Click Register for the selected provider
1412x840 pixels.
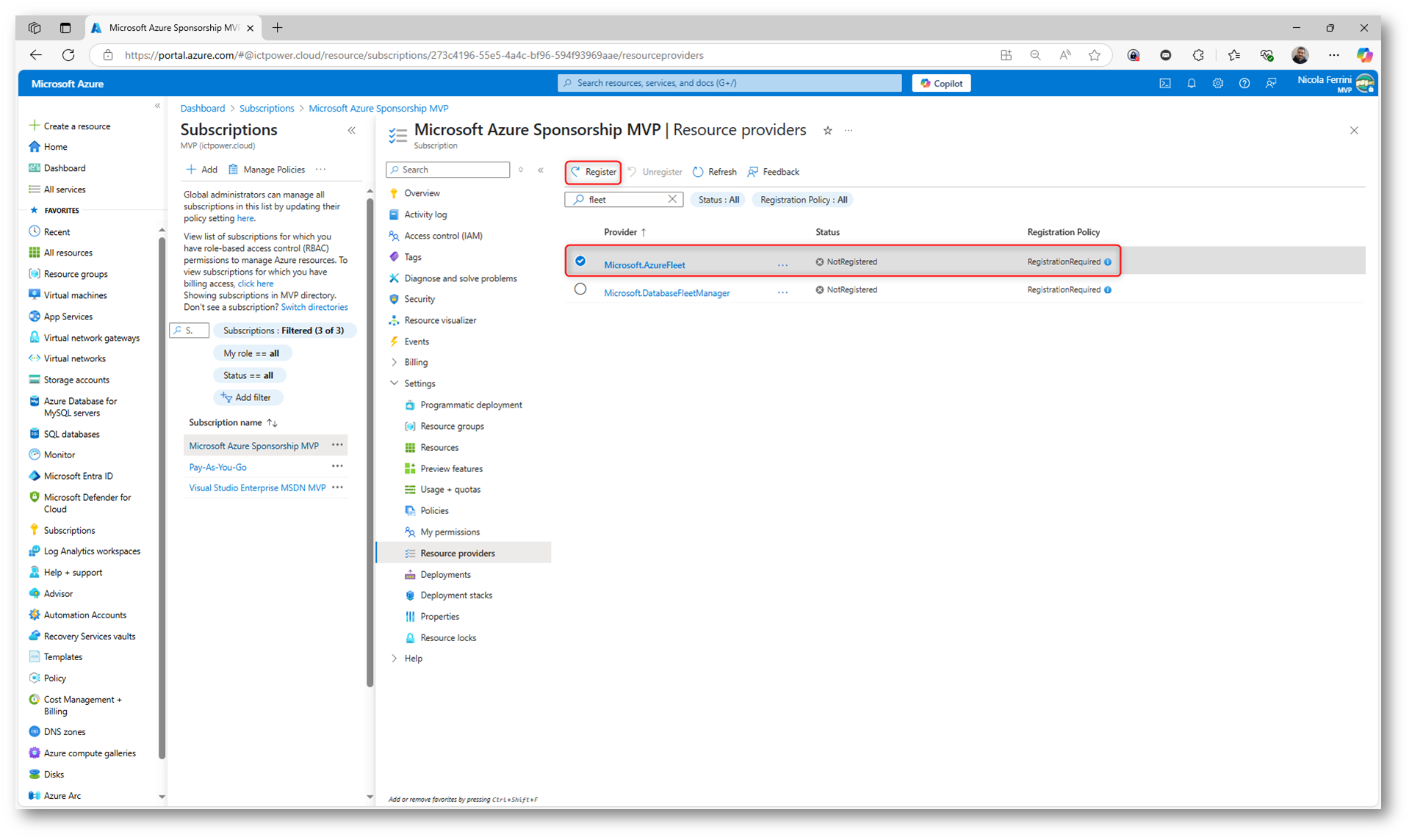coord(594,172)
